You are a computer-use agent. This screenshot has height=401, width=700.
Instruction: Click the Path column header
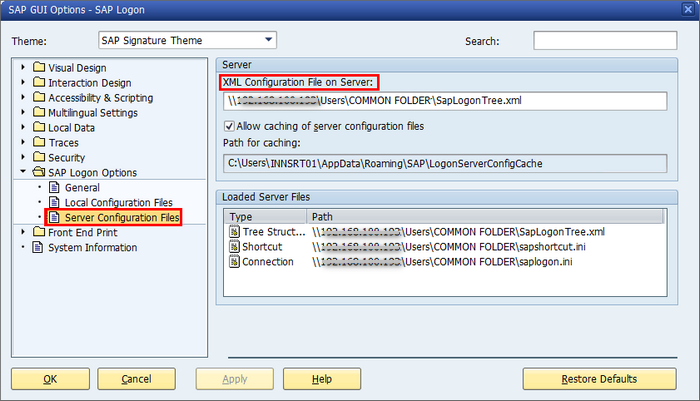tap(485, 217)
